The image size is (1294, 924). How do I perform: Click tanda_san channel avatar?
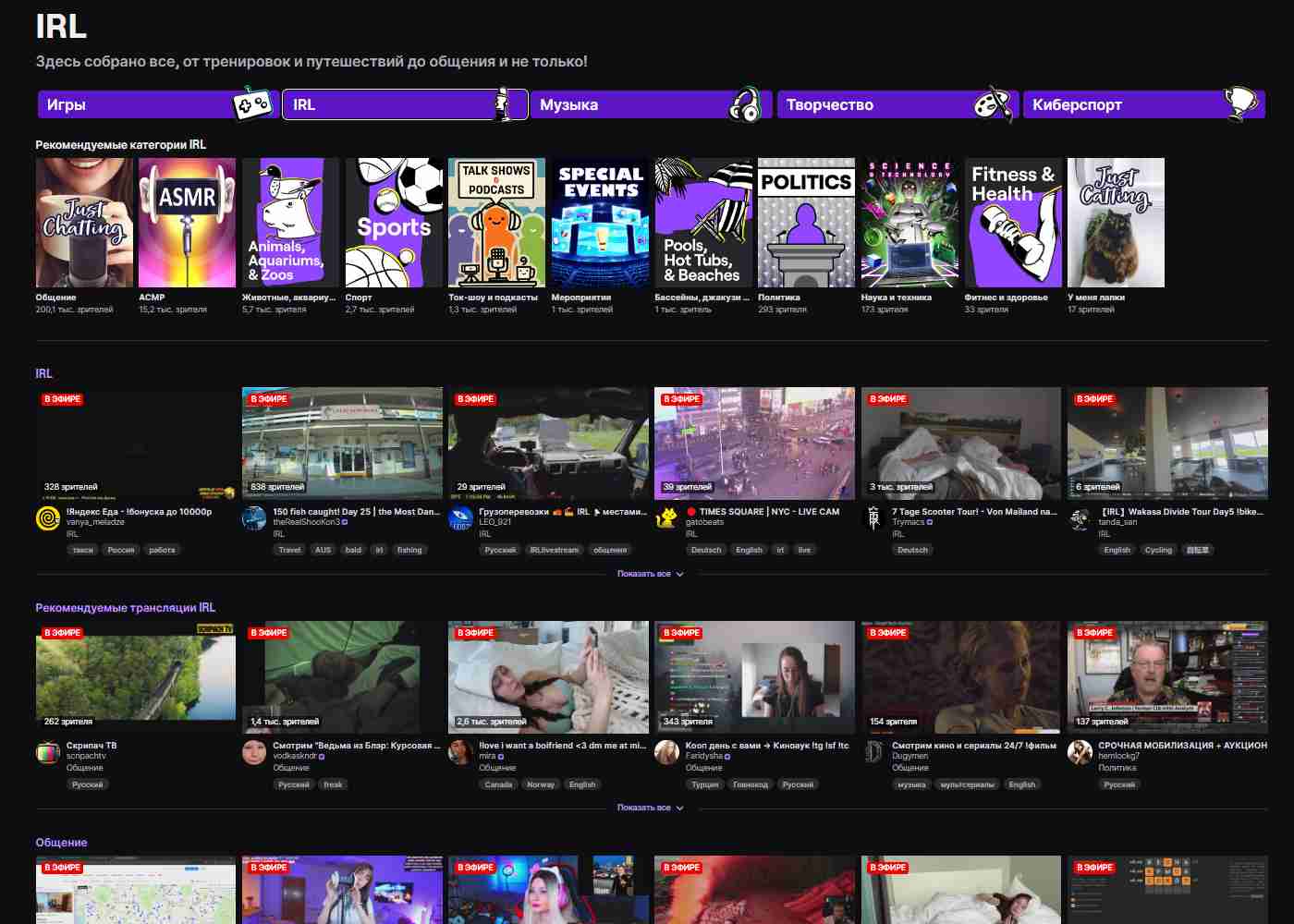tap(1080, 518)
